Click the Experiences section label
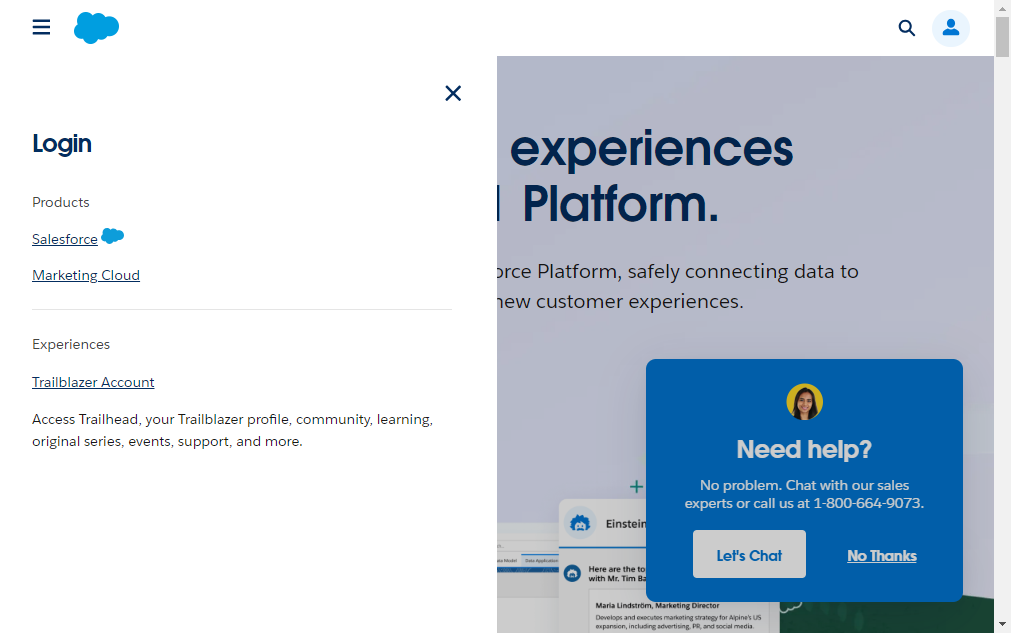The height and width of the screenshot is (633, 1011). (x=71, y=344)
